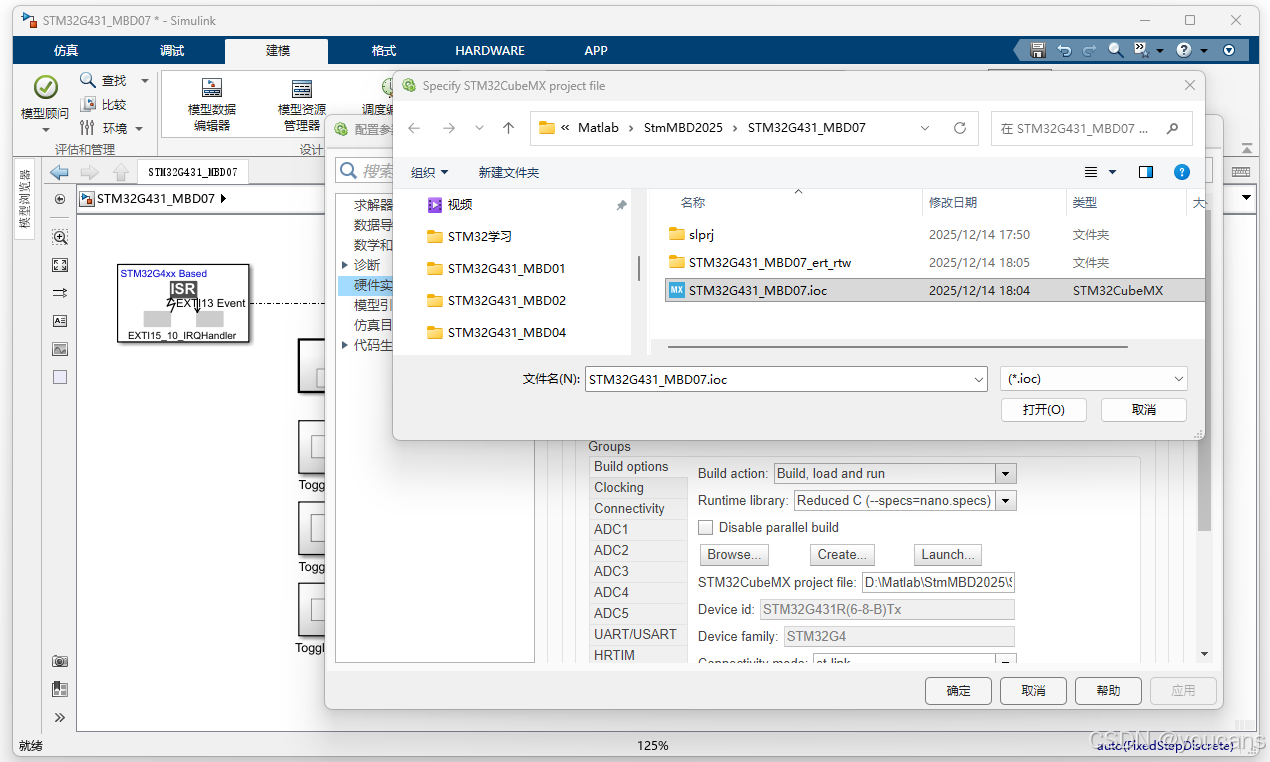
Task: Navigate back with the blue arrow in Simulink
Action: click(59, 172)
